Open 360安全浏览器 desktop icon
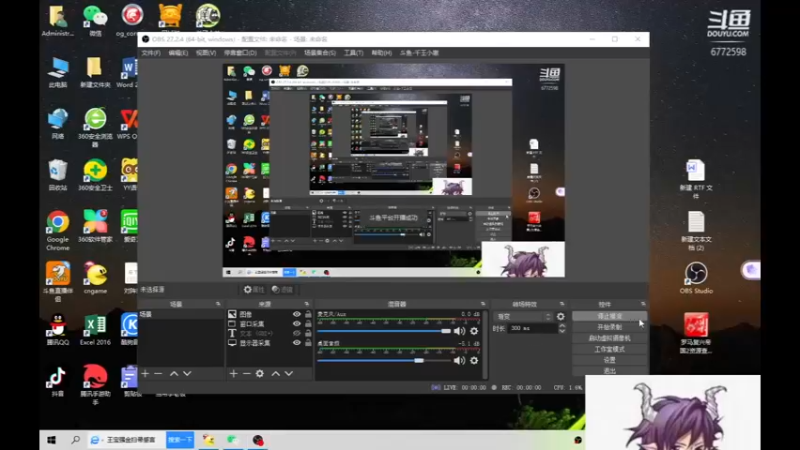Screen dimensions: 800x450 click(95, 127)
